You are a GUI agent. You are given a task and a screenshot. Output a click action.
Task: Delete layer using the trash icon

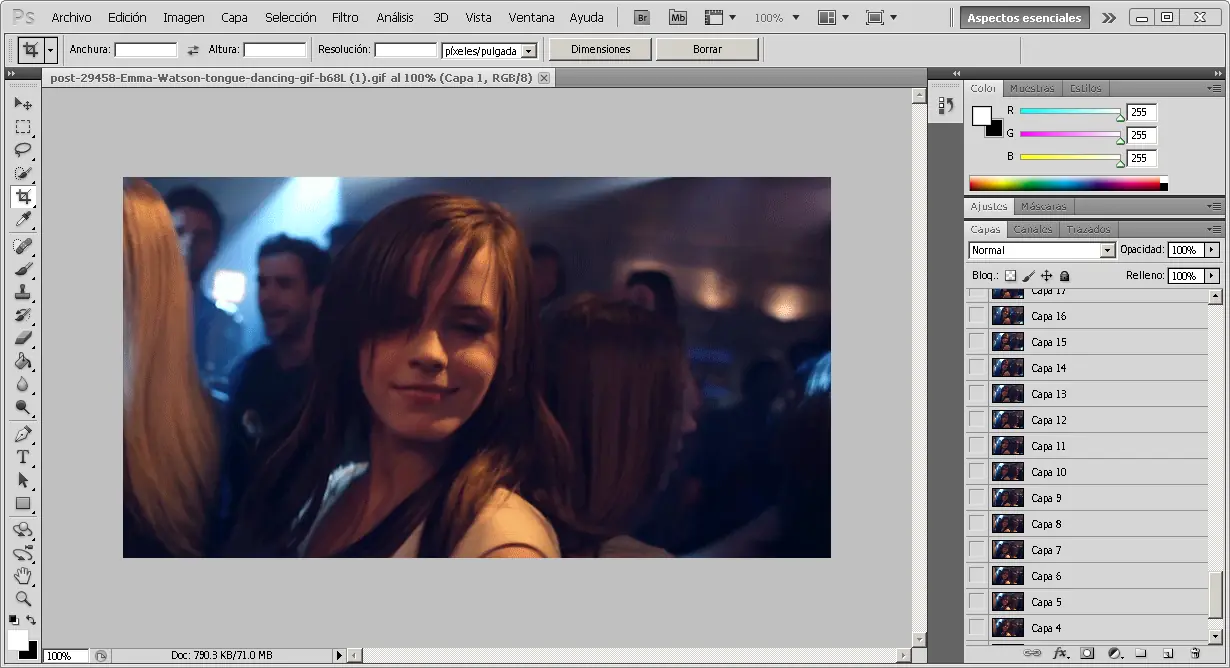[x=1194, y=653]
